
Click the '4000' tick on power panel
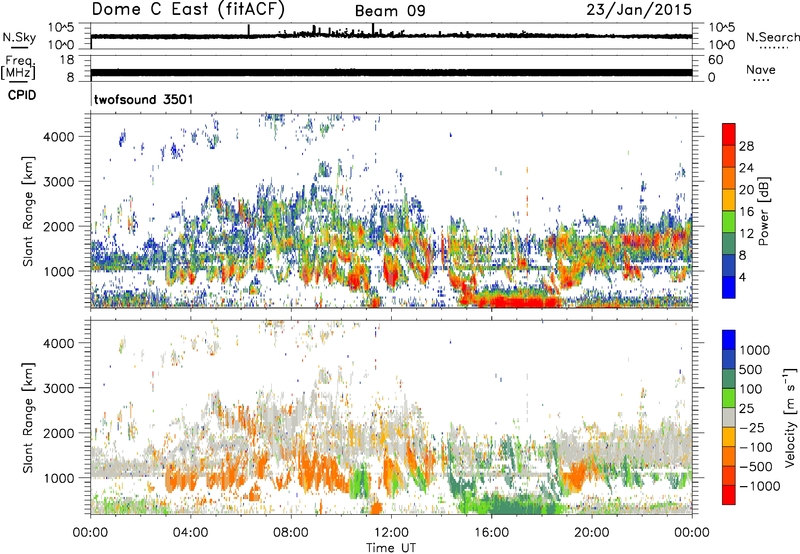point(58,137)
